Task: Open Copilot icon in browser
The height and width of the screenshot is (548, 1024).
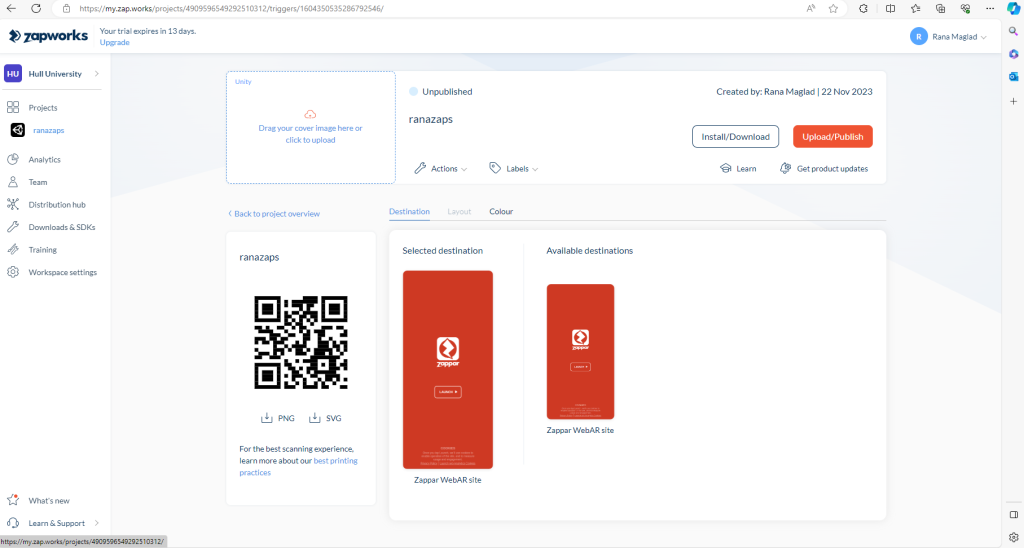Action: click(x=1013, y=8)
